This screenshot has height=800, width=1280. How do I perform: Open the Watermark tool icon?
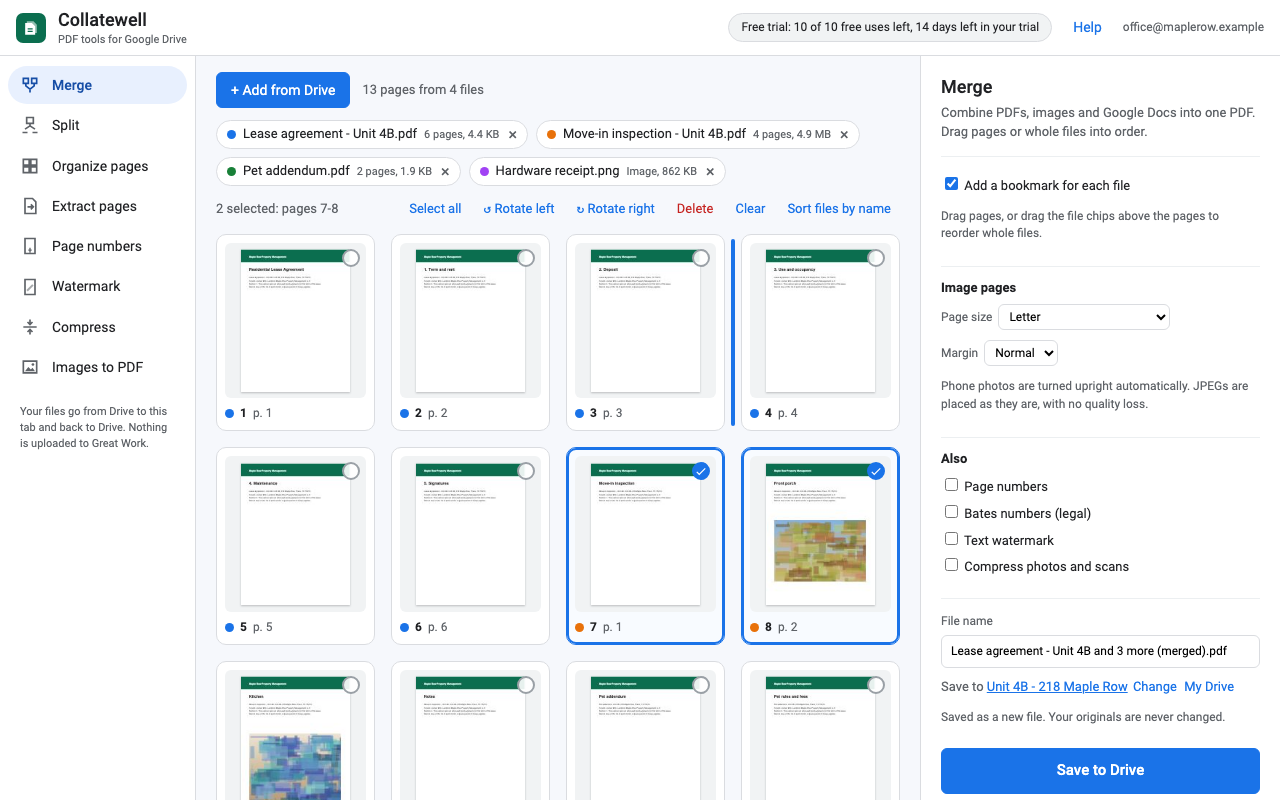(x=30, y=286)
